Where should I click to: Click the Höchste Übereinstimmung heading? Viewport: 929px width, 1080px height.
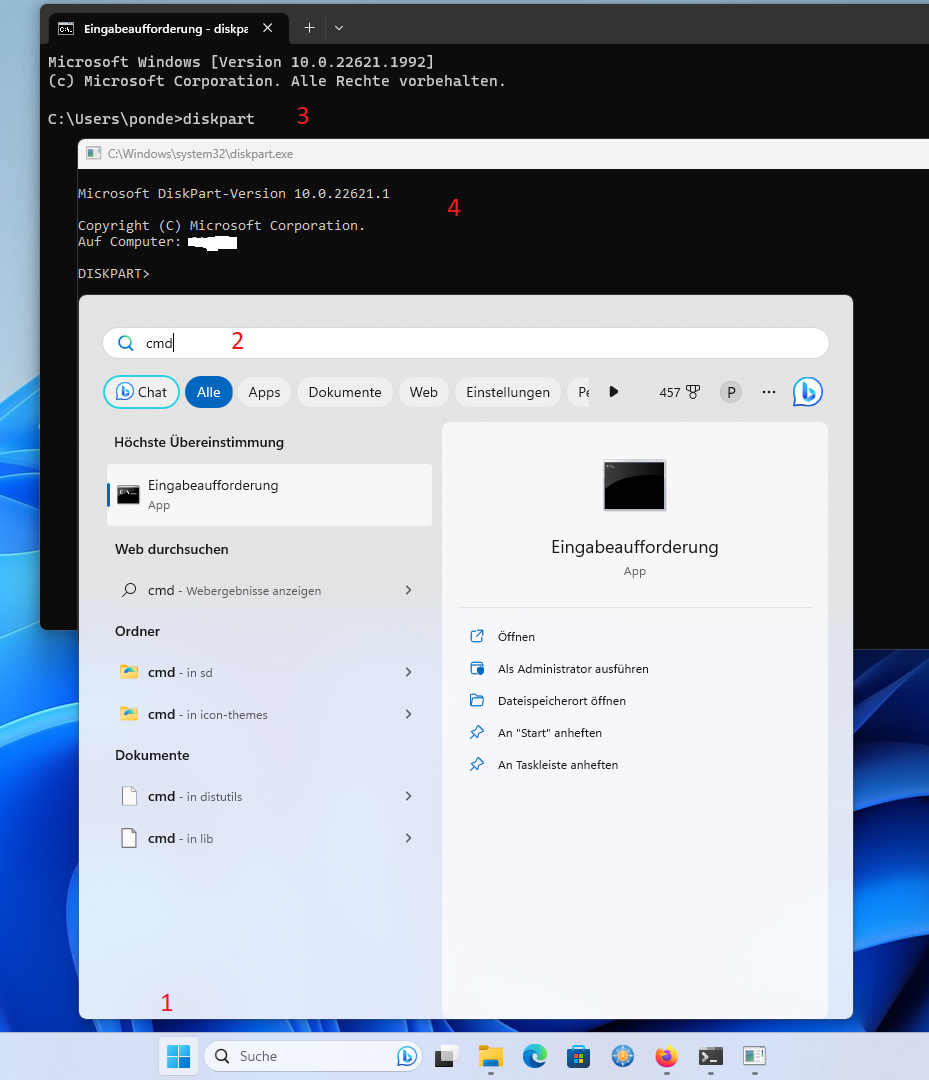[x=199, y=442]
